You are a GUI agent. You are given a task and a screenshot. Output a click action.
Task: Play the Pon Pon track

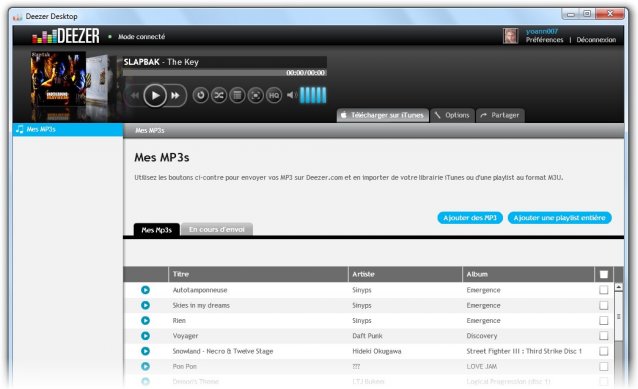coord(145,366)
